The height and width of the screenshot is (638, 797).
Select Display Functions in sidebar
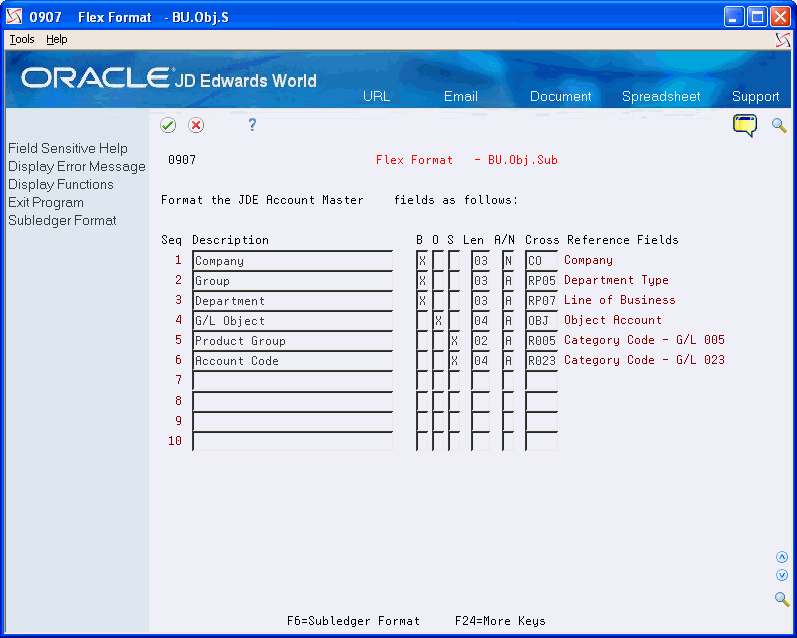[60, 184]
